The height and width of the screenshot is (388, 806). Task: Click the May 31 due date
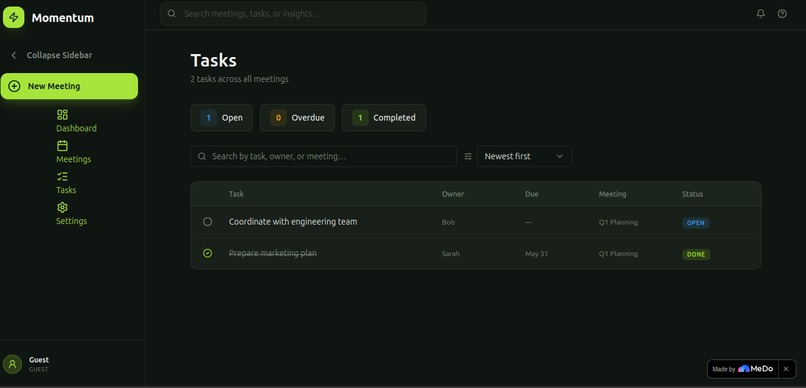click(537, 254)
